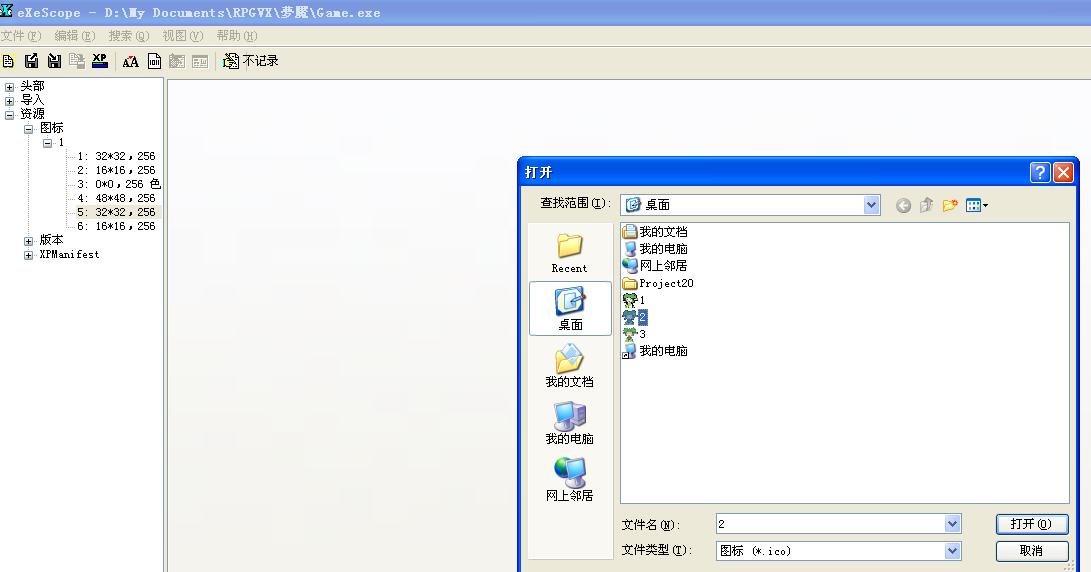Click the XP manifest toolbar icon
Screen dimensions: 1091x572
point(100,61)
